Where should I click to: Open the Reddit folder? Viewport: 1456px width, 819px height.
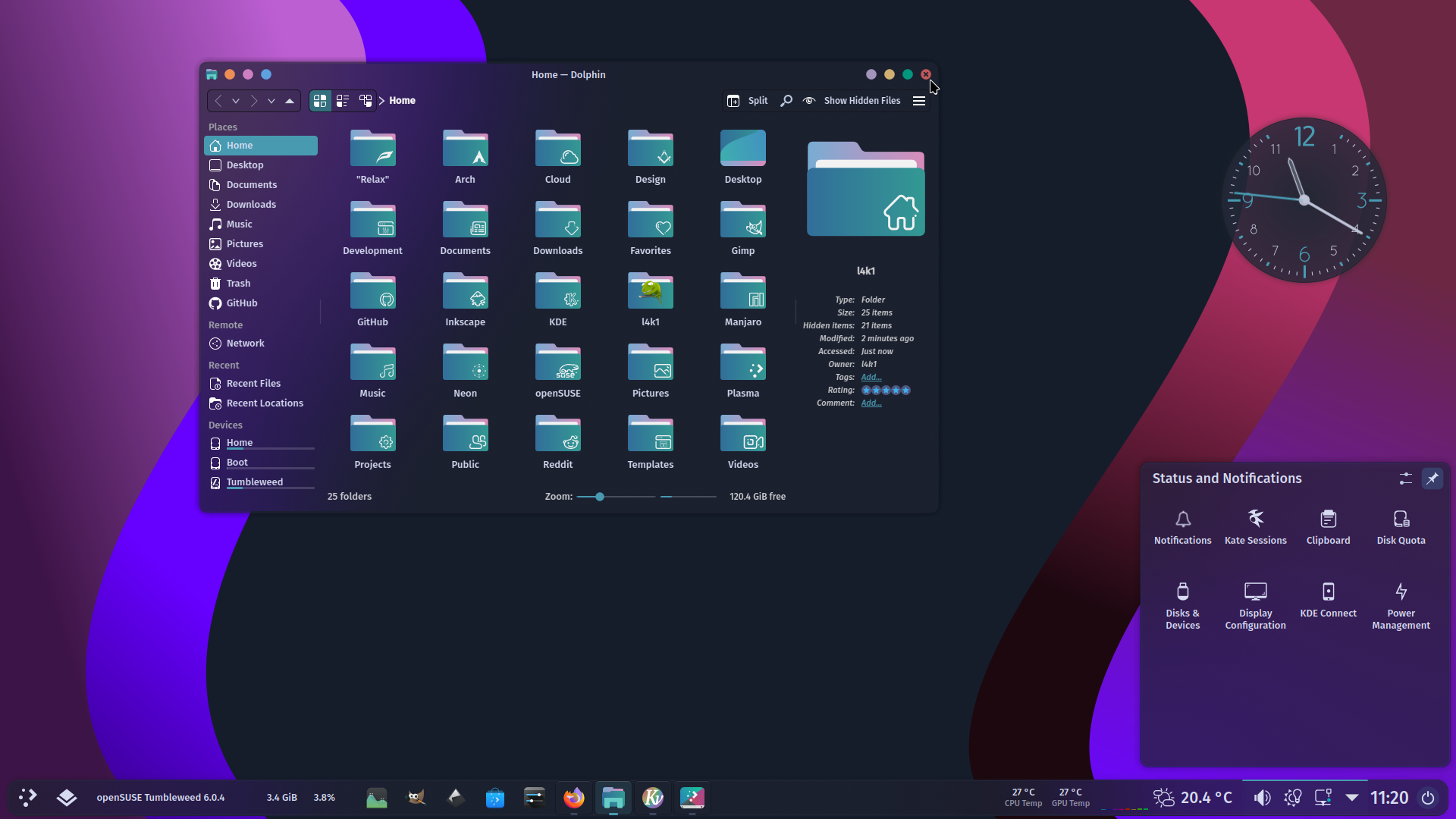click(x=557, y=442)
